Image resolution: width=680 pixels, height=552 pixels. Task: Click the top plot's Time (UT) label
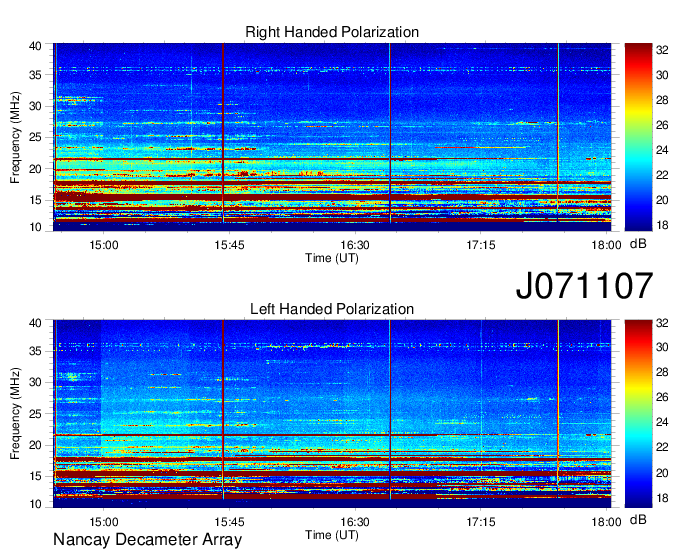point(332,258)
